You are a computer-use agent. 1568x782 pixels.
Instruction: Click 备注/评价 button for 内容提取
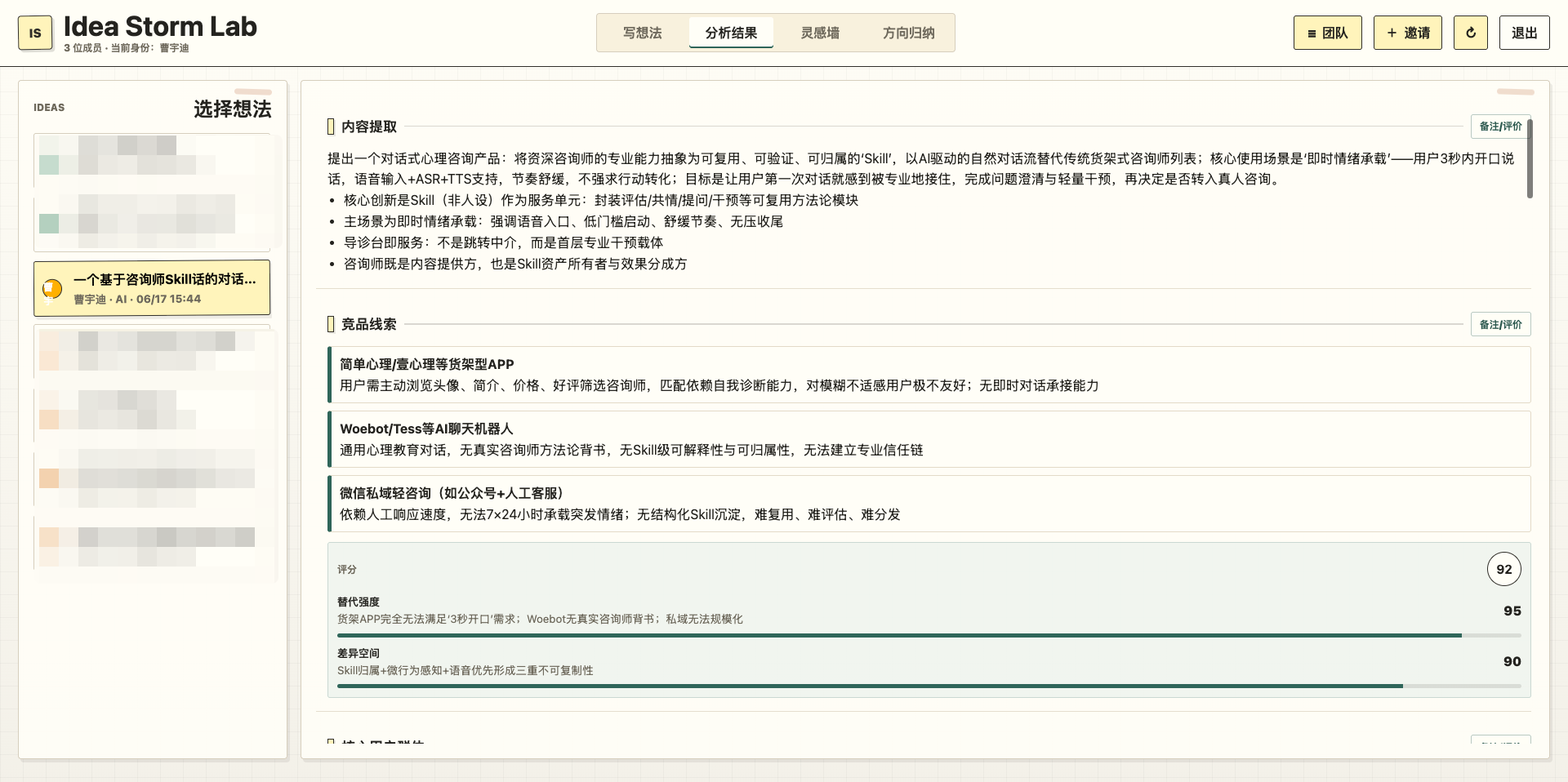pos(1500,127)
